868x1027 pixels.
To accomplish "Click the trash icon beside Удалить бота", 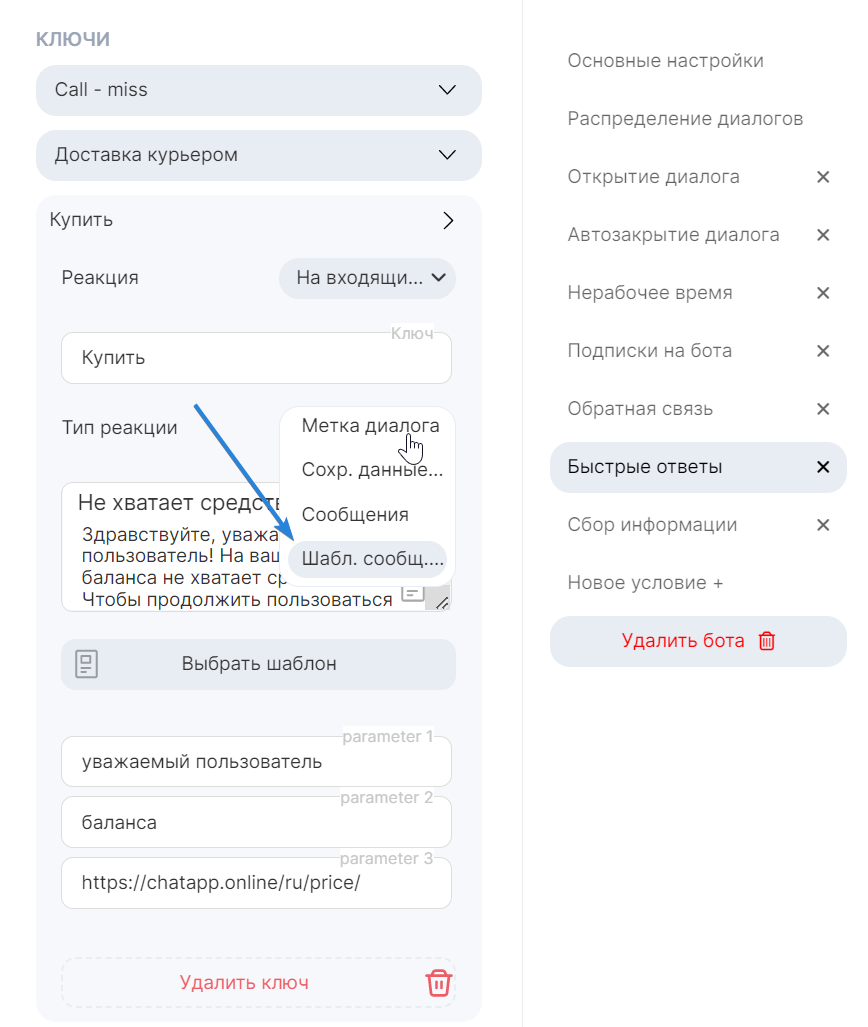I will coord(767,641).
